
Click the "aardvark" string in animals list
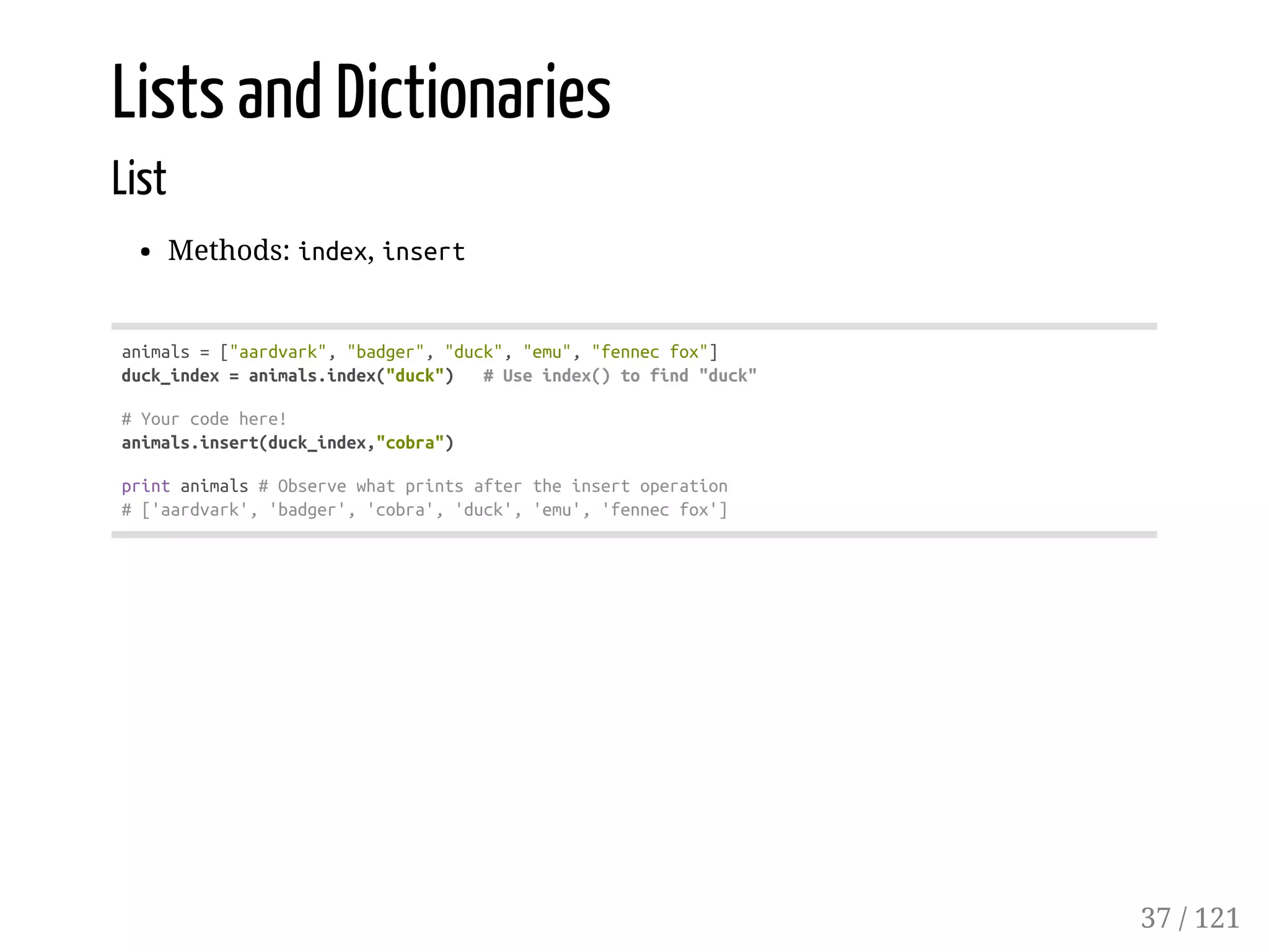pos(278,352)
